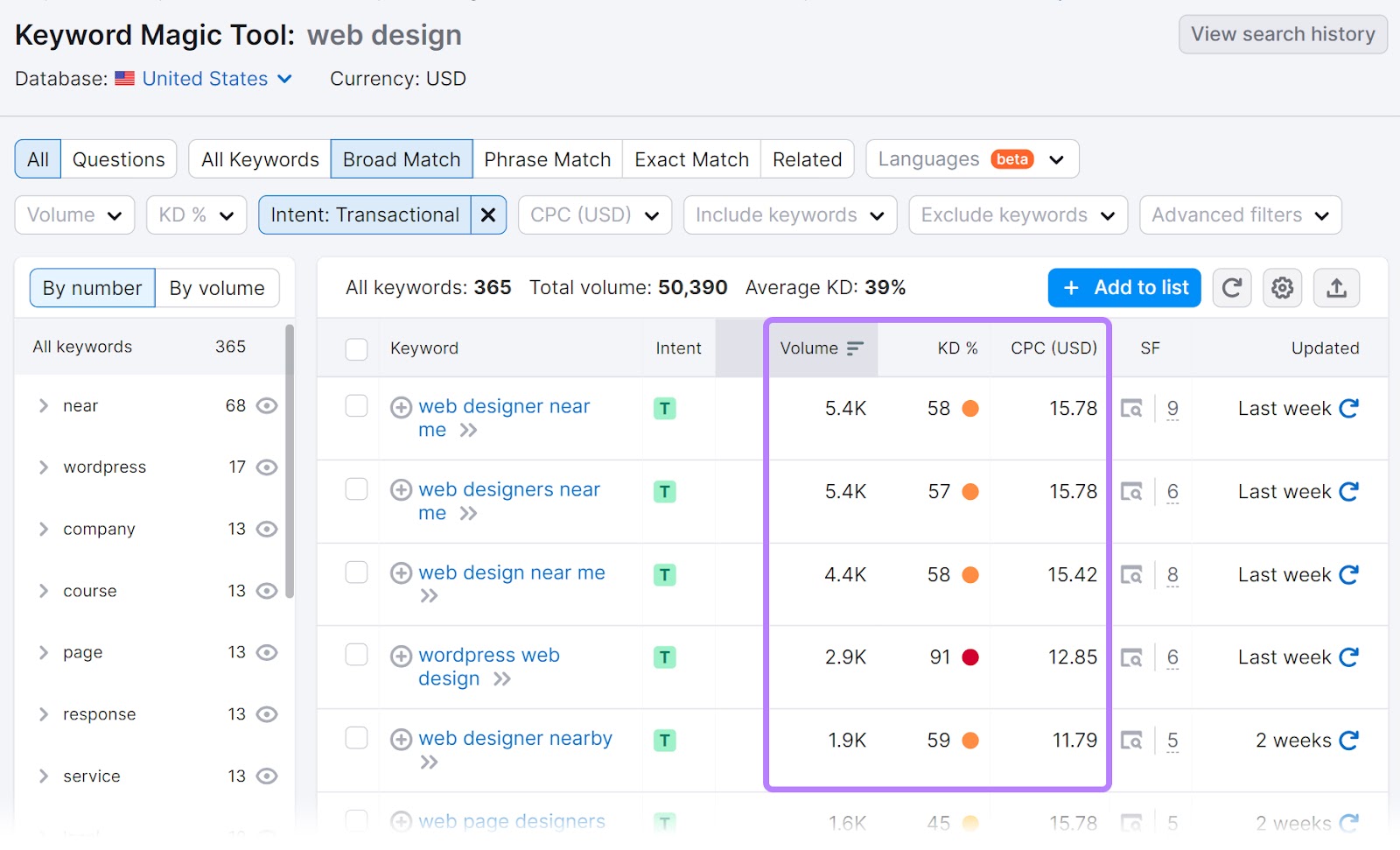Click the T intent badge for wordpress web design

point(665,657)
